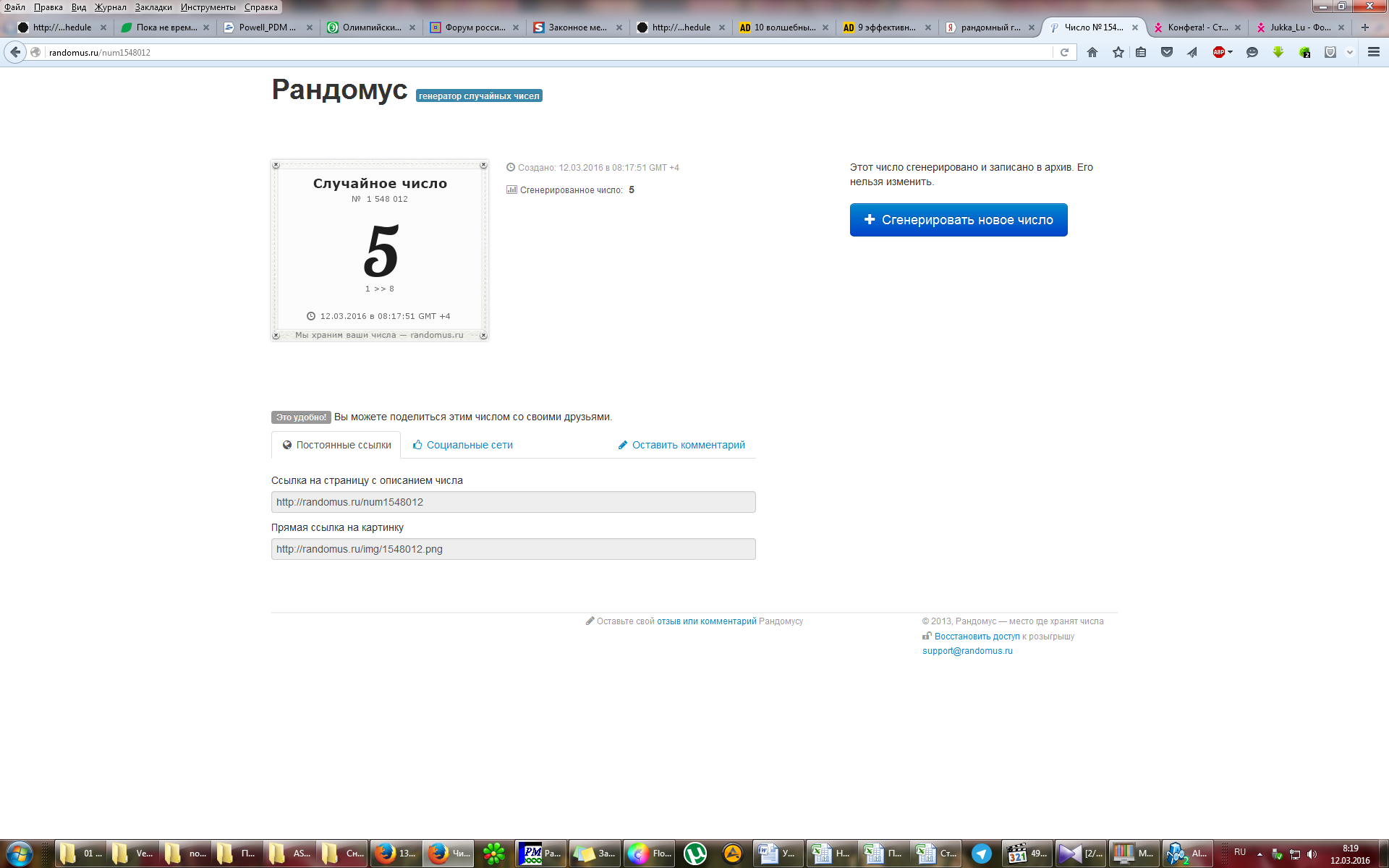The height and width of the screenshot is (868, 1389).
Task: Click the page link field num1548012
Action: tap(513, 502)
